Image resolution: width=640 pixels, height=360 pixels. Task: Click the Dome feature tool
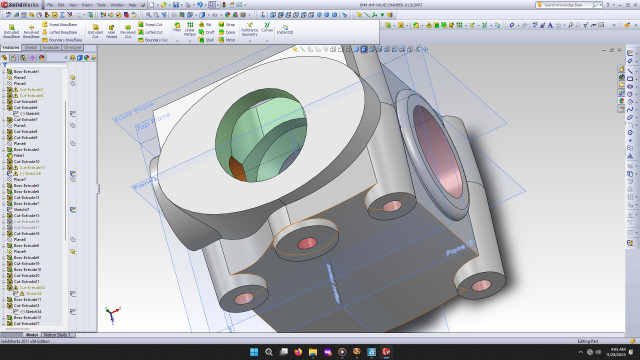[227, 32]
